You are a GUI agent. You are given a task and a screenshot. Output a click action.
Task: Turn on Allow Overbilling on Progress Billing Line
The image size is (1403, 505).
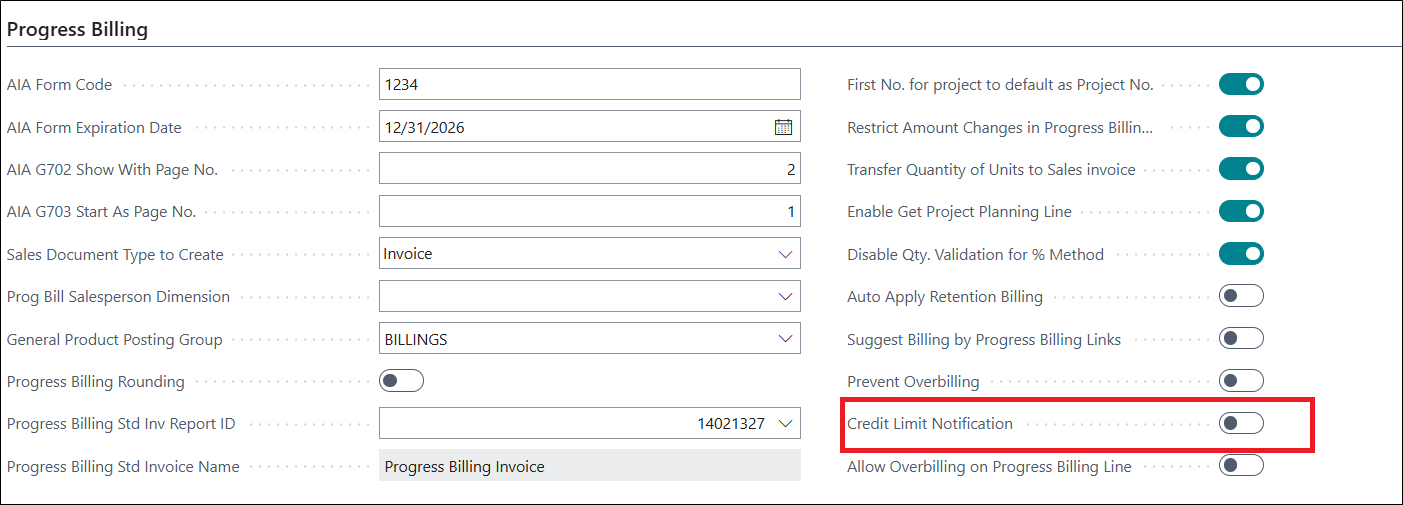1241,465
